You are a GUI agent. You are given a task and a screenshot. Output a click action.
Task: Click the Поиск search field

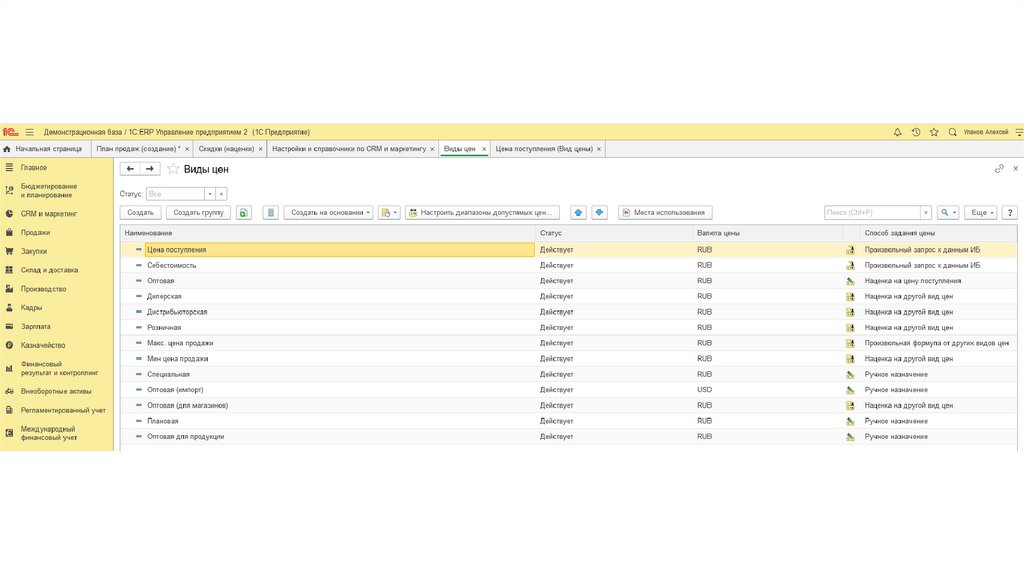coord(871,213)
